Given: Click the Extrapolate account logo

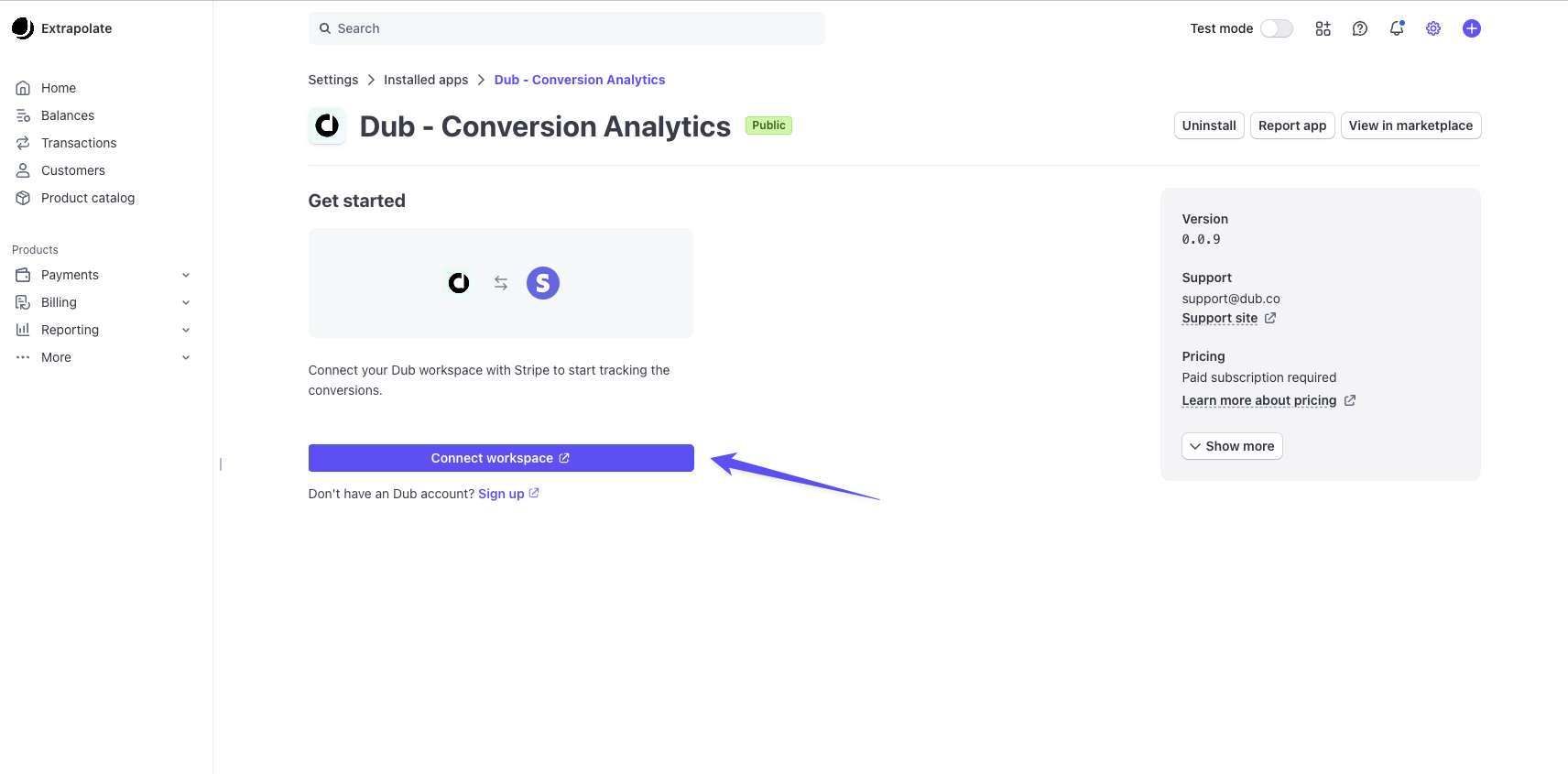Looking at the screenshot, I should [x=23, y=28].
